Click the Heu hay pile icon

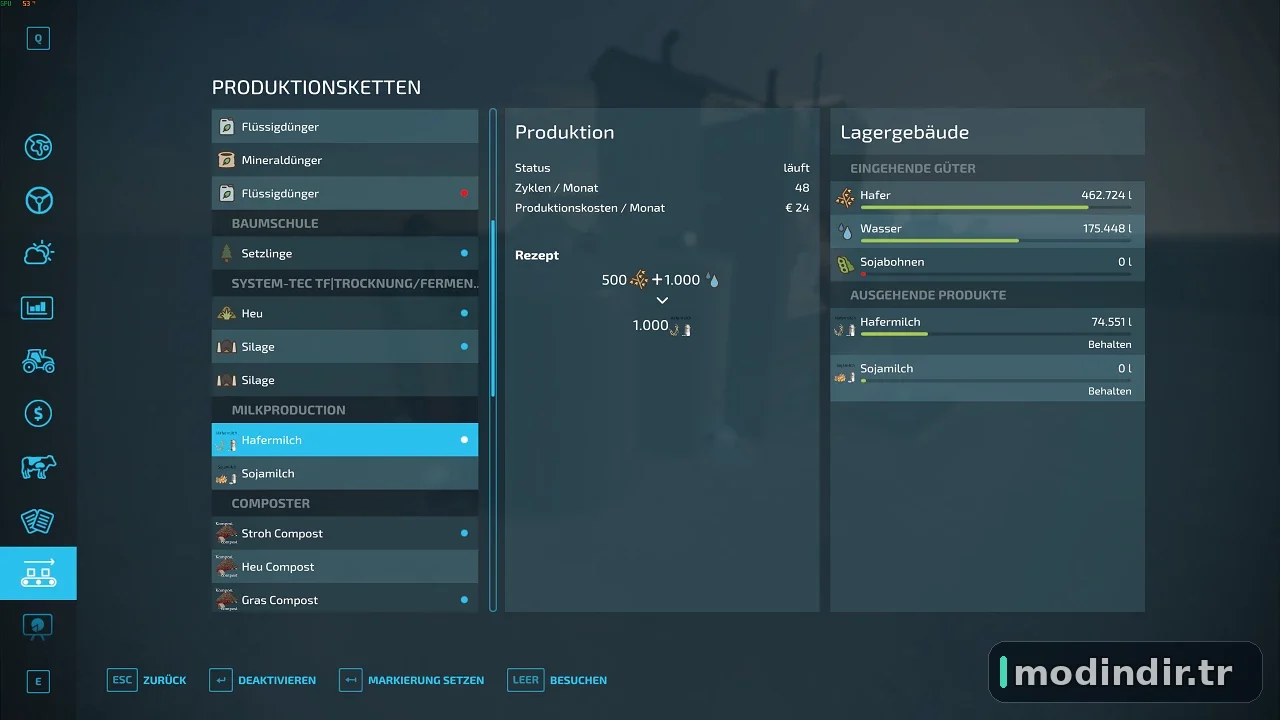click(227, 313)
